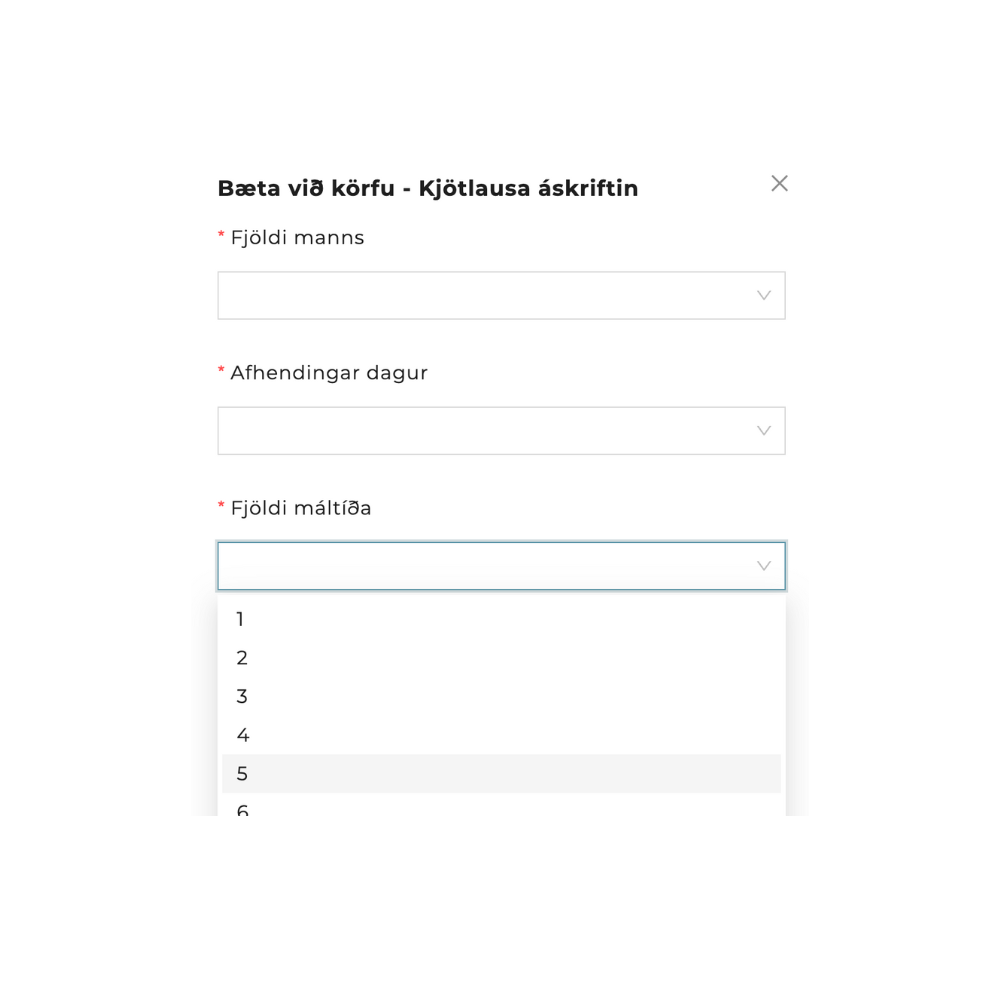Click the red asterisk beside Afhendingar dagur
Screen dimensions: 1000x1000
tap(221, 371)
